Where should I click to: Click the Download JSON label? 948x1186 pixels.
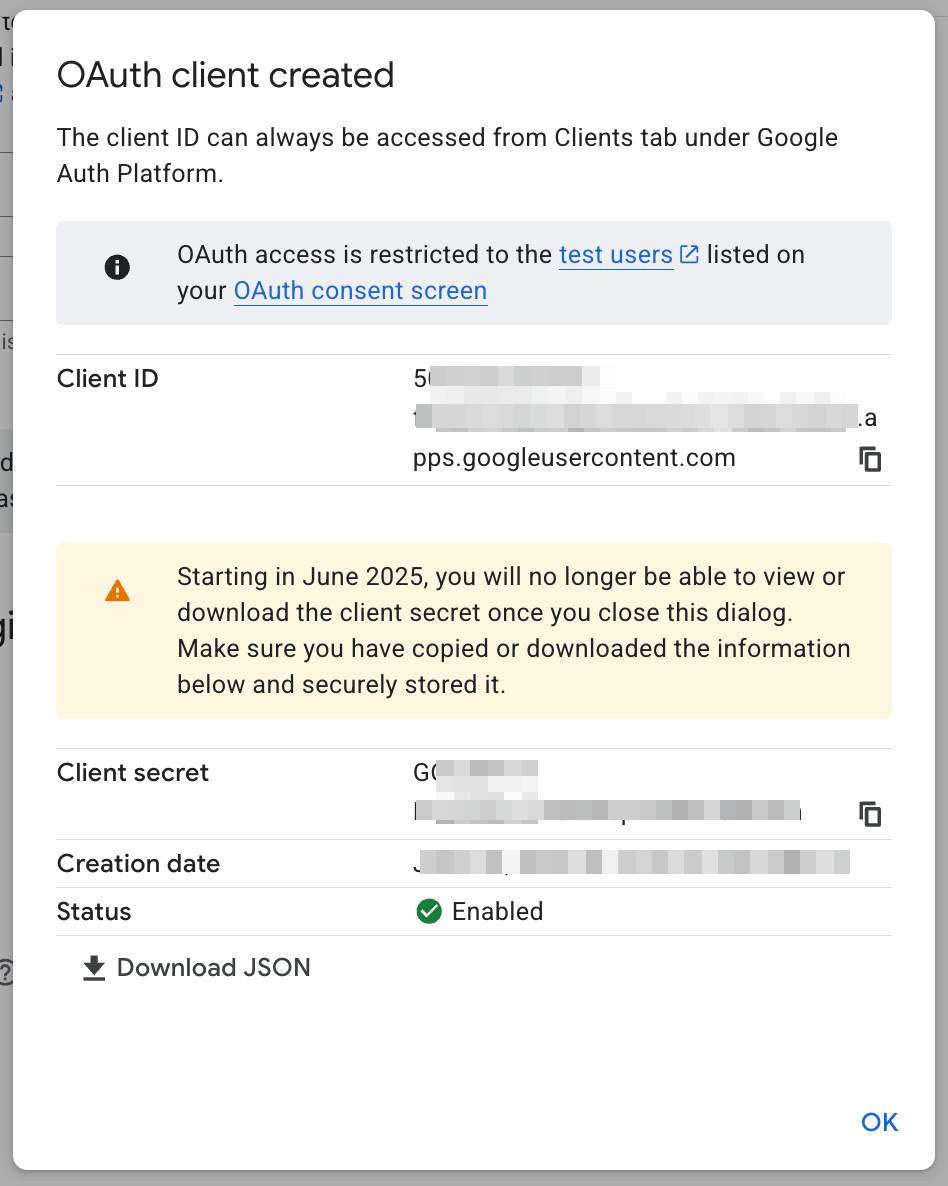coord(213,967)
